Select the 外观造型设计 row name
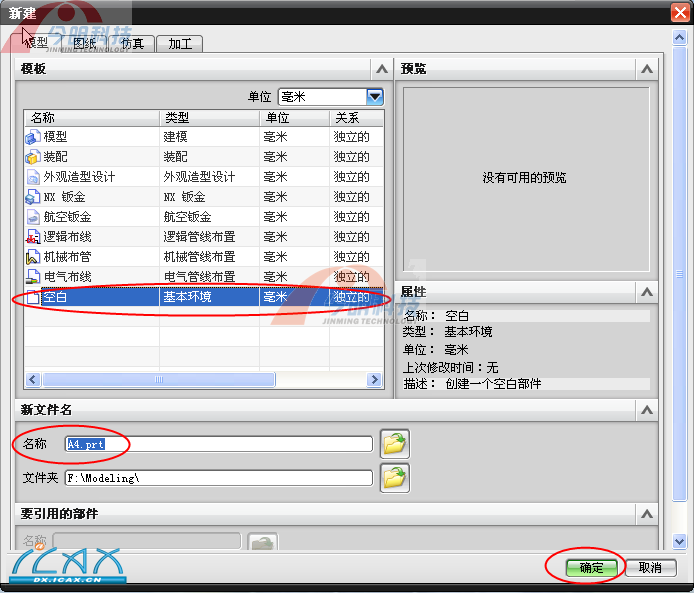 pos(79,177)
